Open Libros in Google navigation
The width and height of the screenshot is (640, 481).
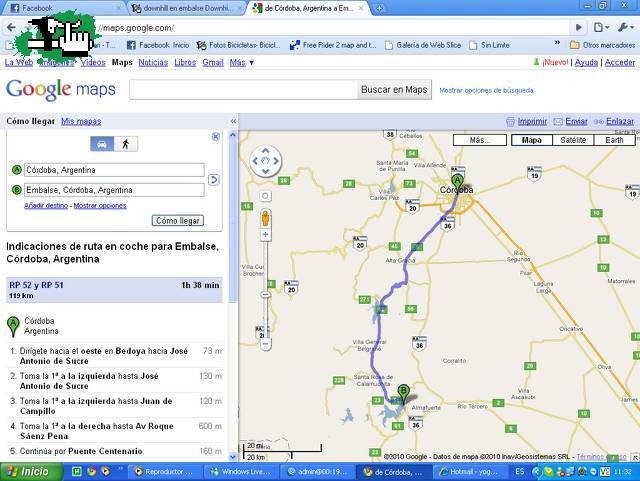click(x=185, y=62)
